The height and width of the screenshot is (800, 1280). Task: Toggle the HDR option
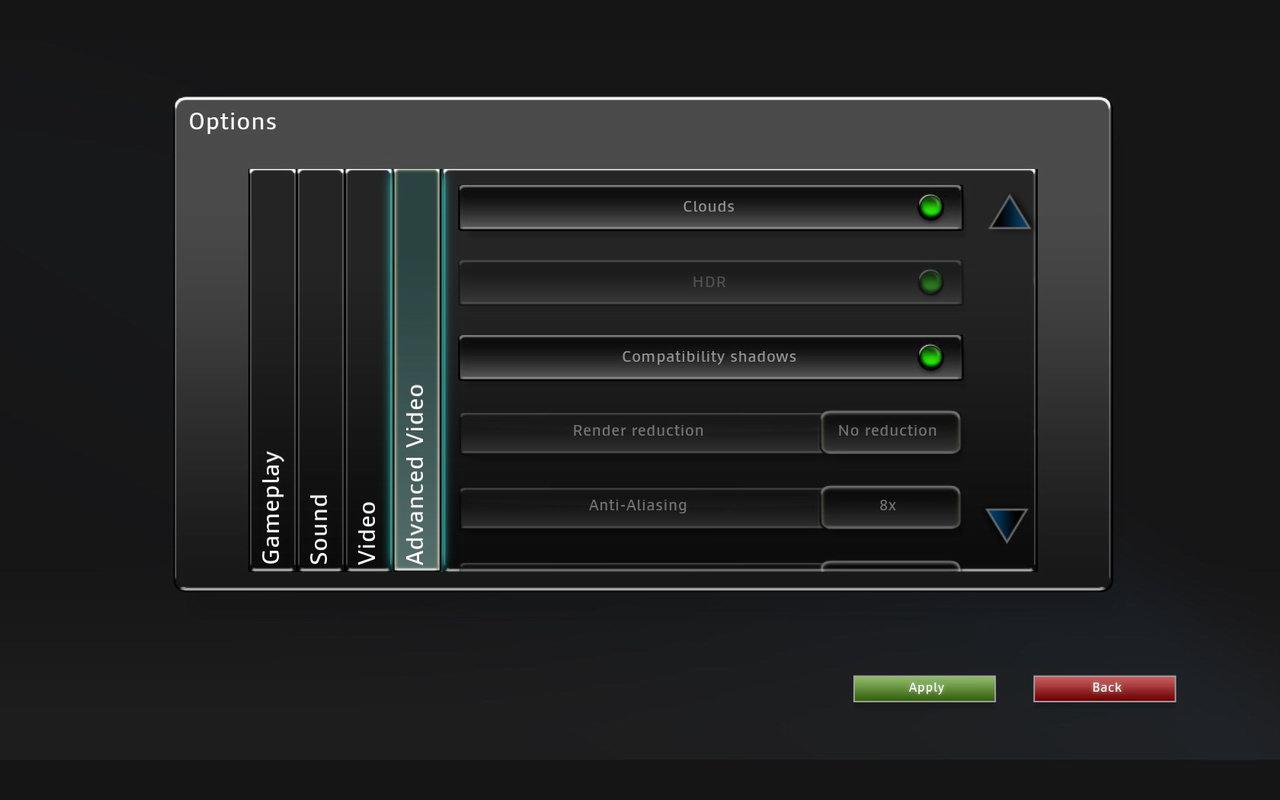pos(710,282)
